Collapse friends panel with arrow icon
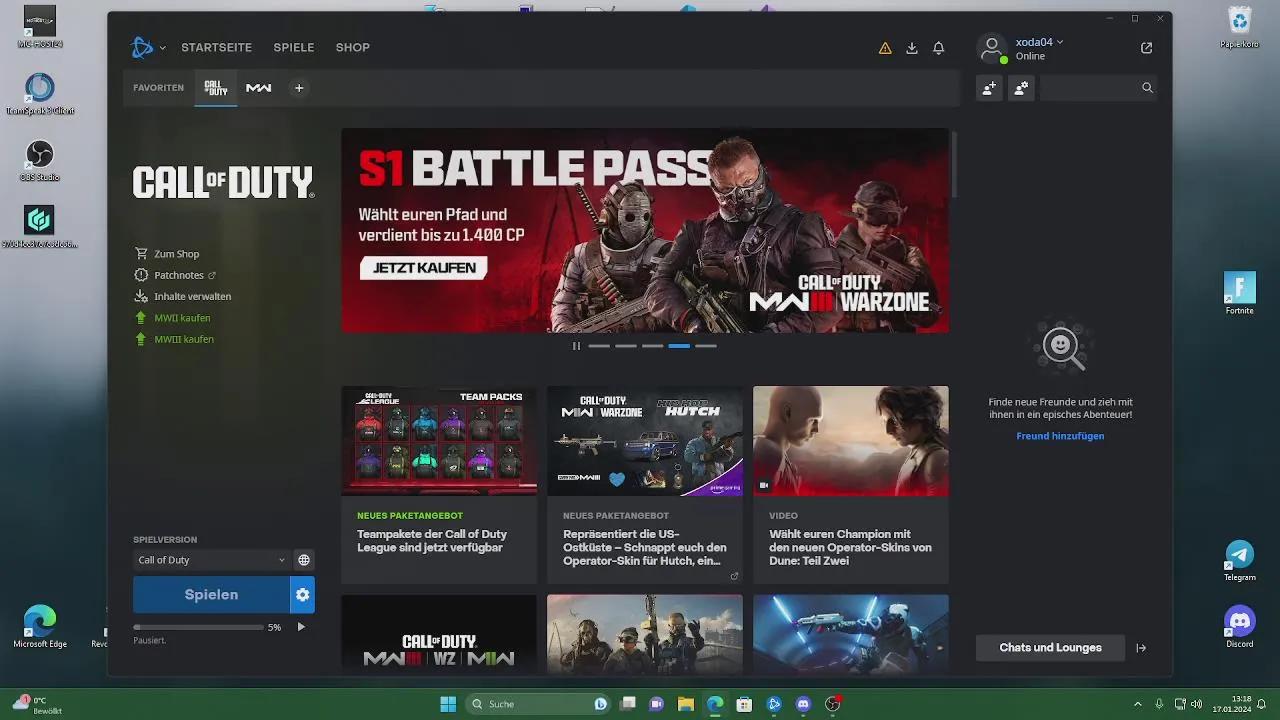The width and height of the screenshot is (1280, 720). [x=1141, y=648]
